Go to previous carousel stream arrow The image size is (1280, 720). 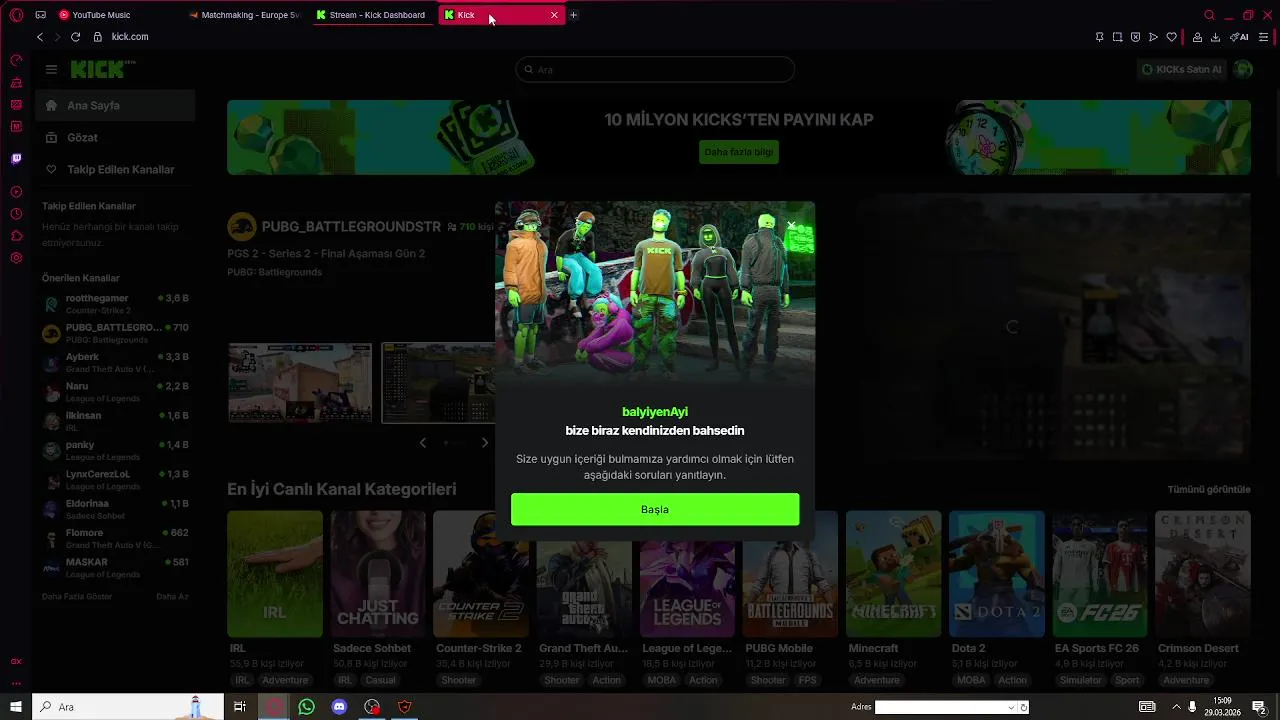(x=423, y=442)
